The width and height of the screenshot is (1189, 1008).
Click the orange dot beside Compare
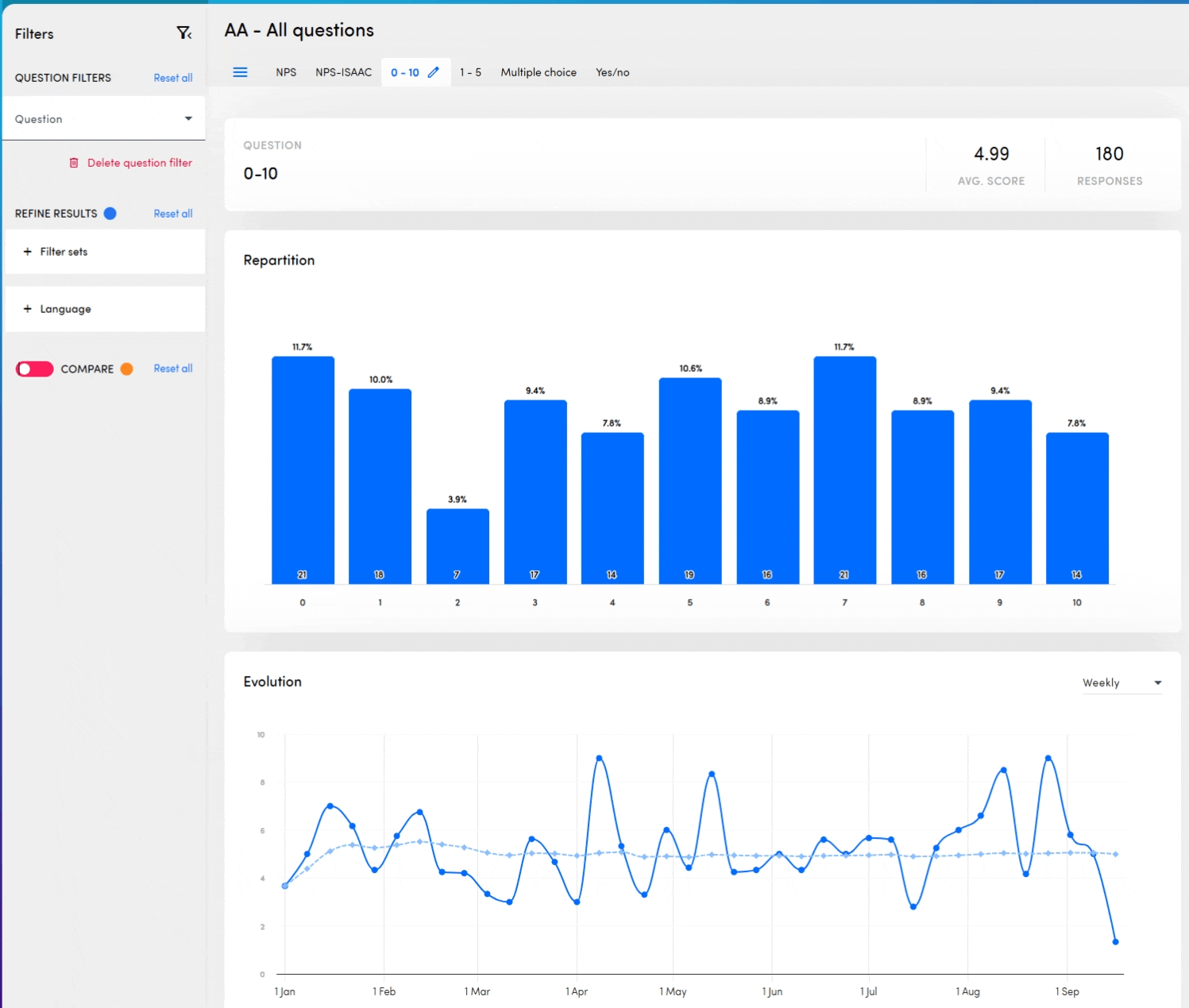pos(126,369)
